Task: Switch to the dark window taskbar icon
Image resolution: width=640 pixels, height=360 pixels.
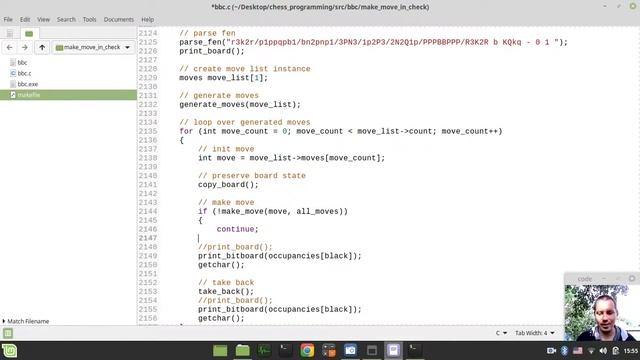Action: [372, 351]
